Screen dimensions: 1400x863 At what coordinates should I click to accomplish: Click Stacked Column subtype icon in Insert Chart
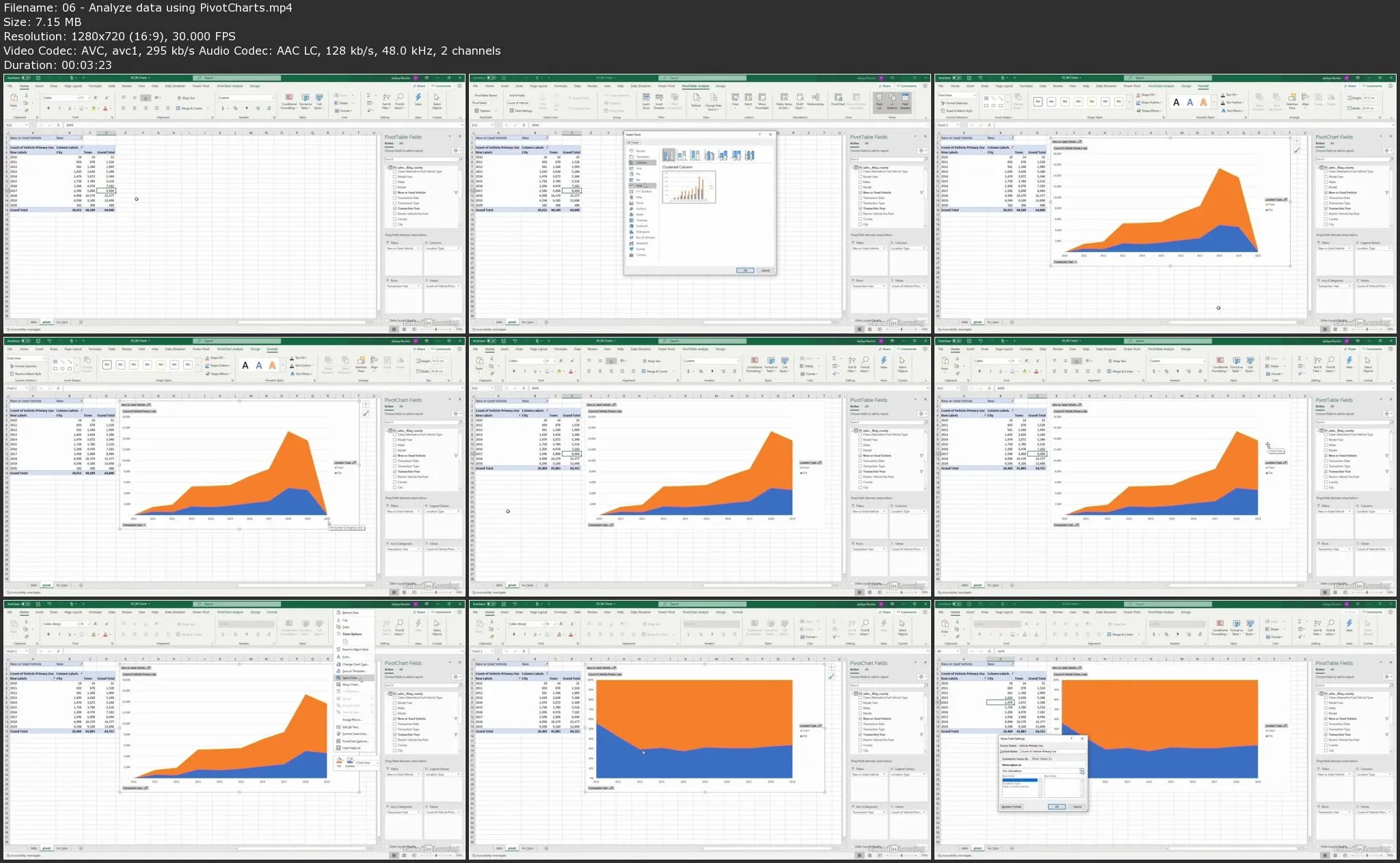[682, 155]
